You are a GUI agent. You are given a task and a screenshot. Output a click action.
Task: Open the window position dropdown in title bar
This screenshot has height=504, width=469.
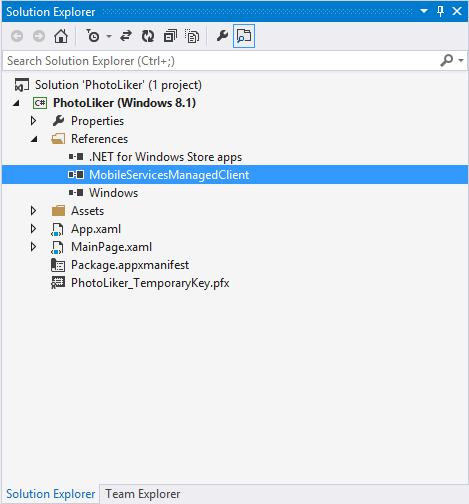[424, 11]
